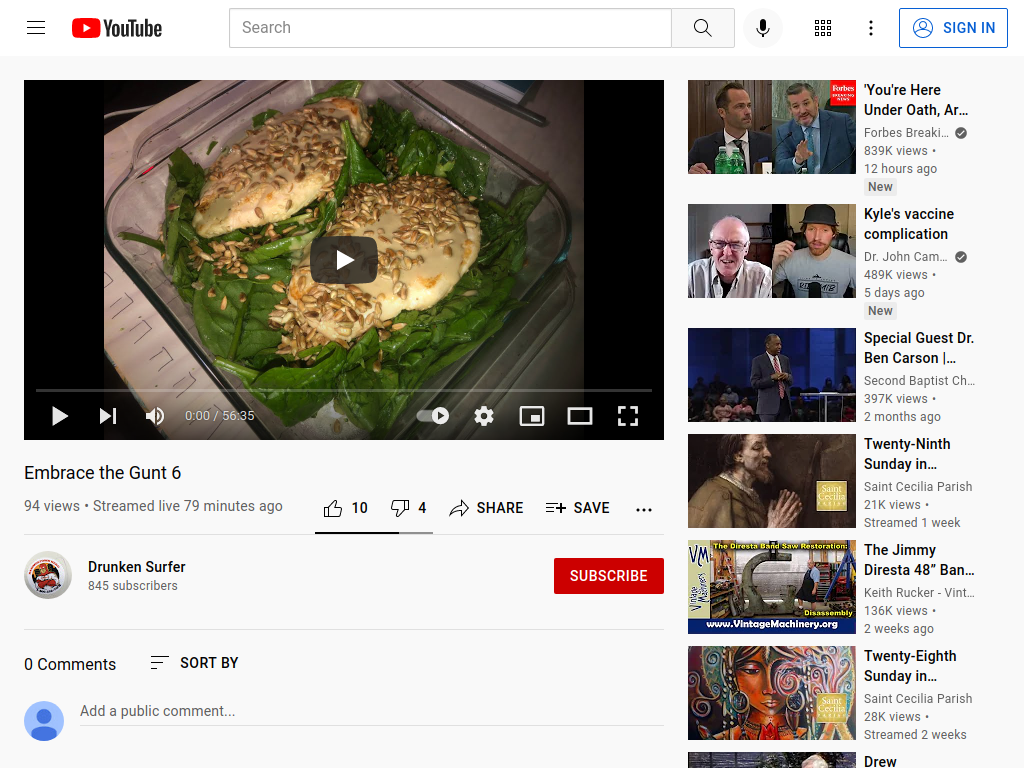This screenshot has width=1024, height=768.
Task: Open the Drunken Surfer channel name
Action: tap(136, 567)
